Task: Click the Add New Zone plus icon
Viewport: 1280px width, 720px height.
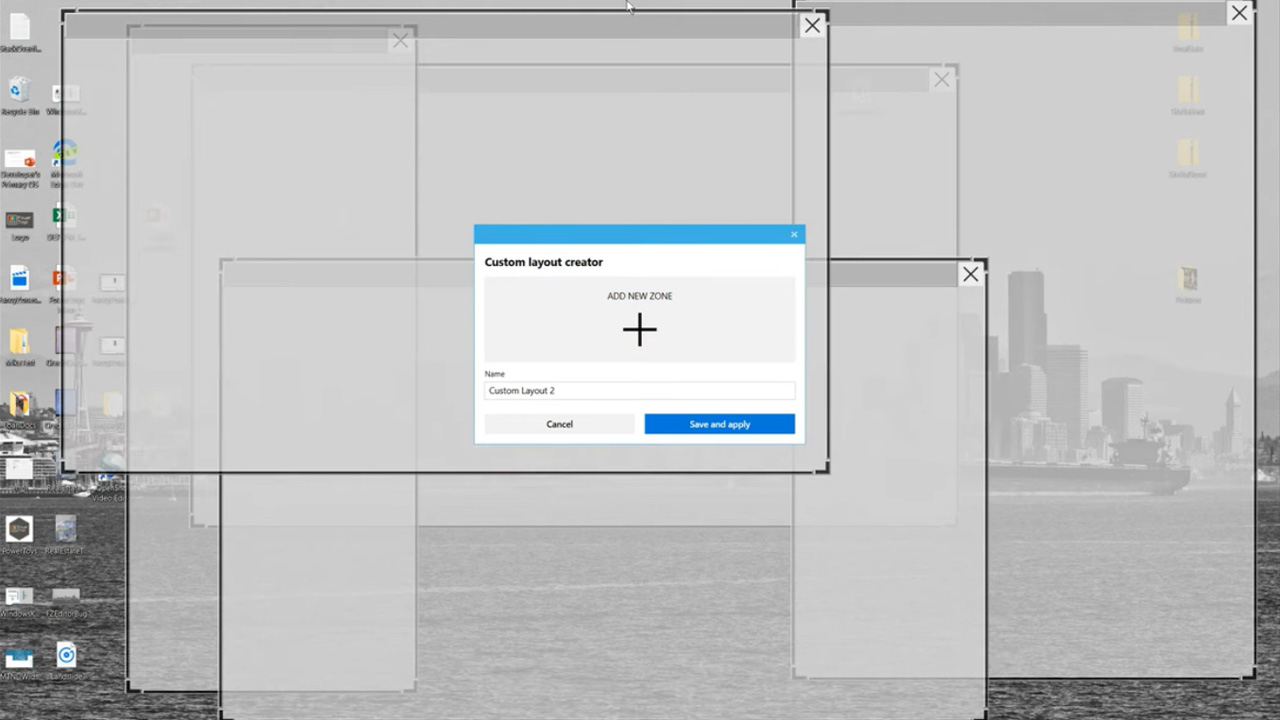Action: point(639,329)
